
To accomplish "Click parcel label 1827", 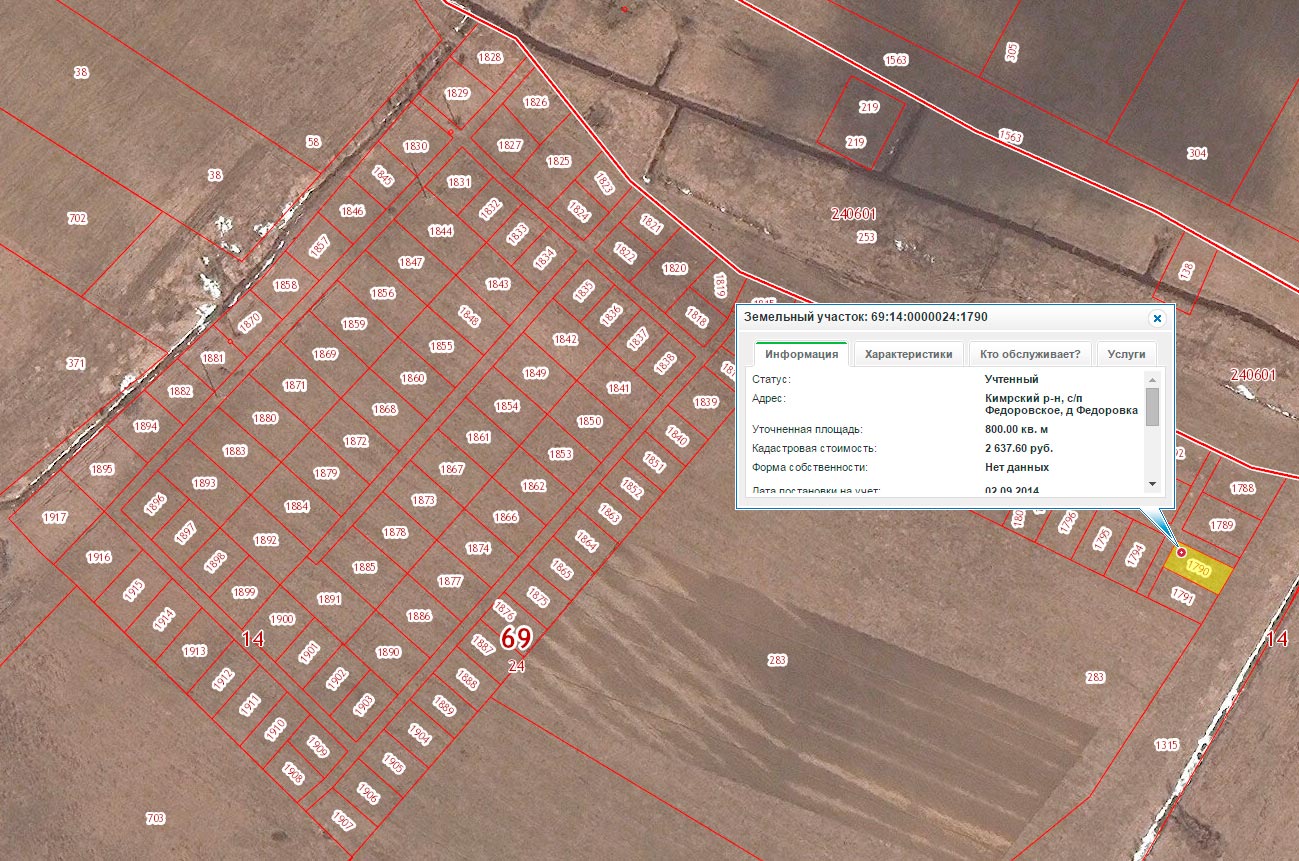I will point(509,145).
